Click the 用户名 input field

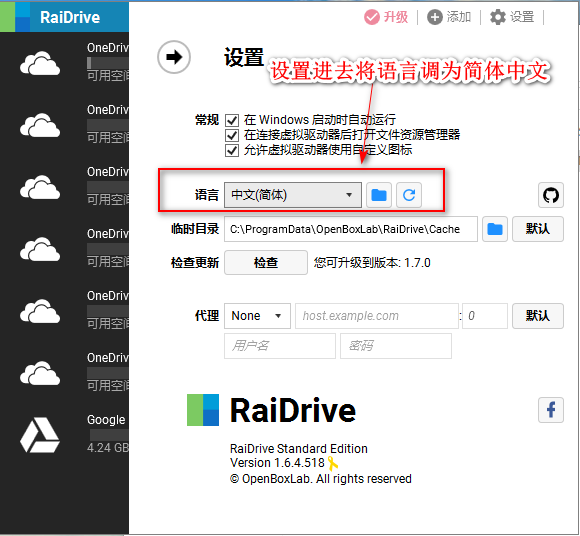point(280,346)
